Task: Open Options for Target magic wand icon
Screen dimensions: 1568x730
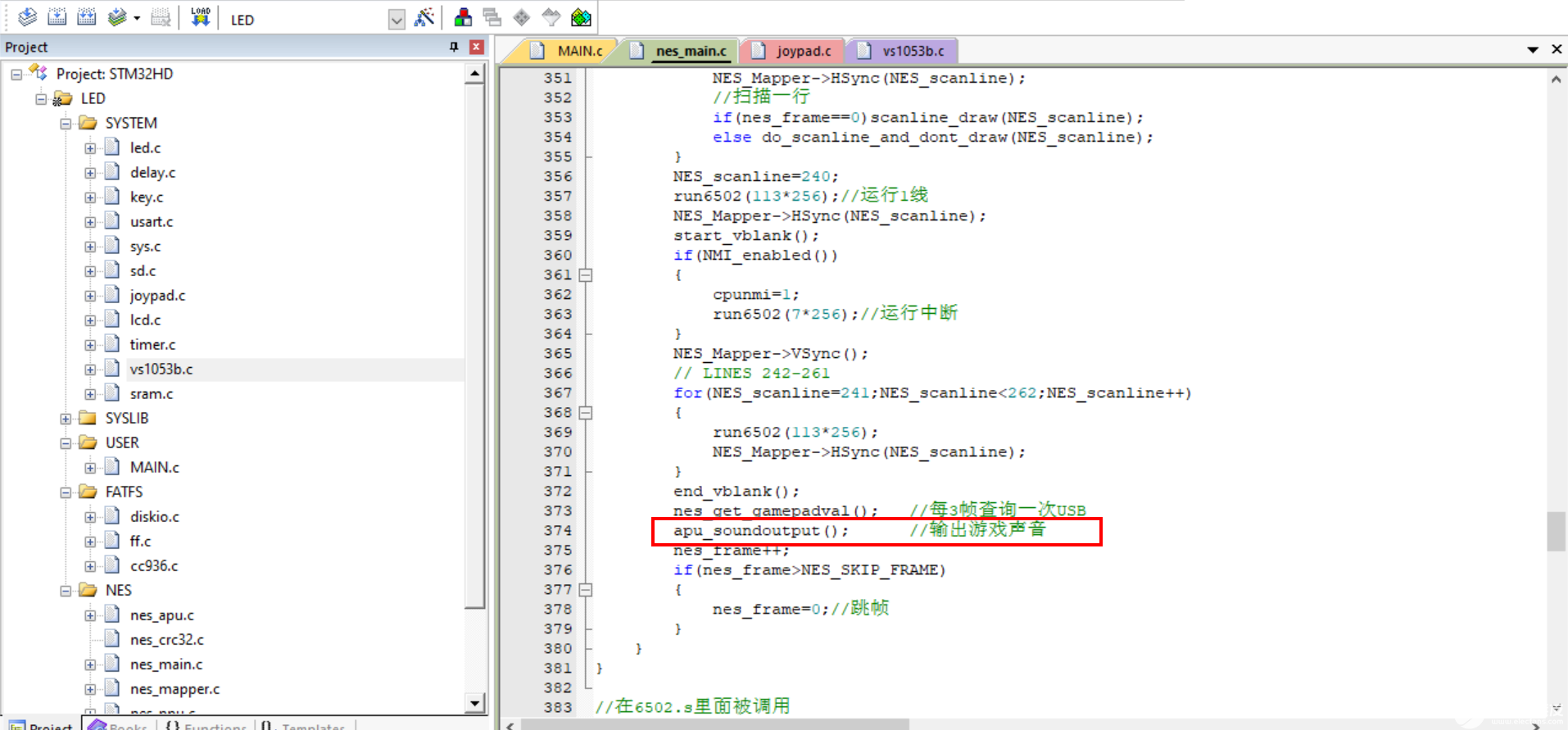Action: pos(424,17)
